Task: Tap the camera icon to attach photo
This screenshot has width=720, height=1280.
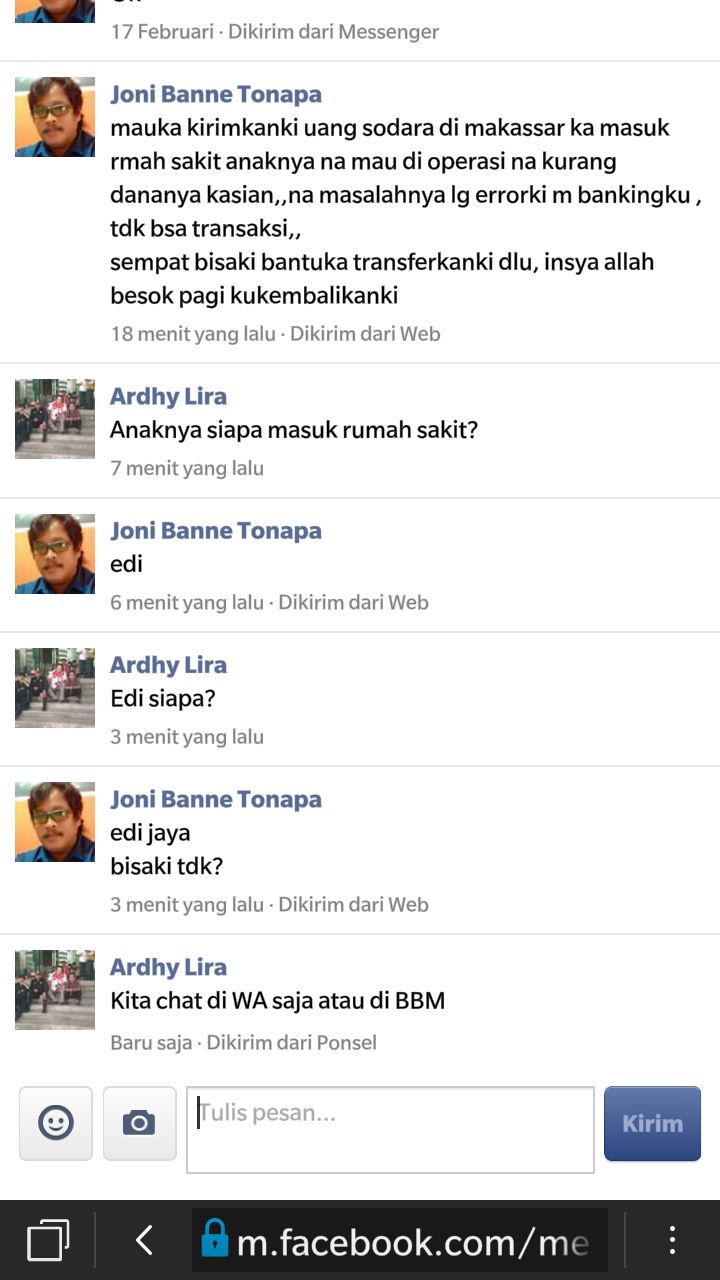Action: pos(139,1123)
